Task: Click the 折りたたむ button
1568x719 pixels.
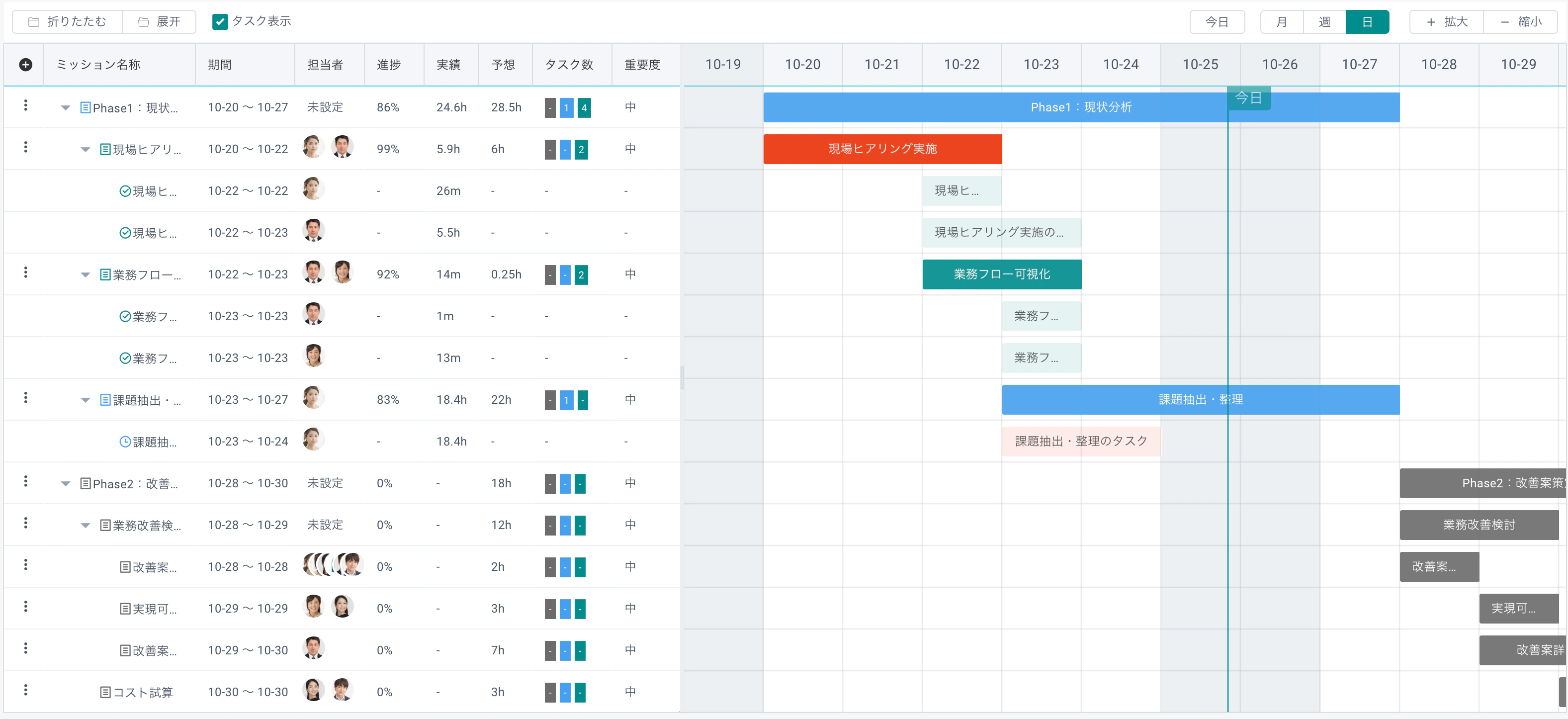Action: [68, 22]
